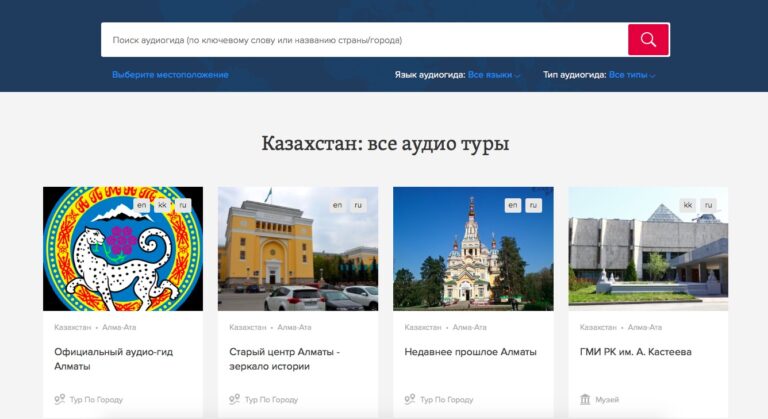Click Казахстан breadcrumb on Официальный аудио-гид card
768x419 pixels.
tap(72, 327)
